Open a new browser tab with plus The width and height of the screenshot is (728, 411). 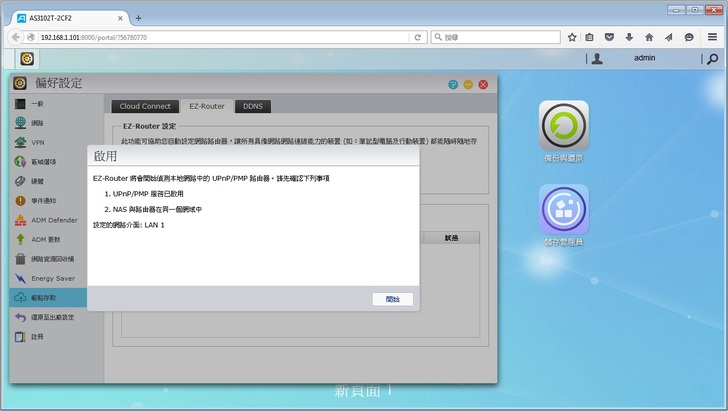[x=138, y=19]
